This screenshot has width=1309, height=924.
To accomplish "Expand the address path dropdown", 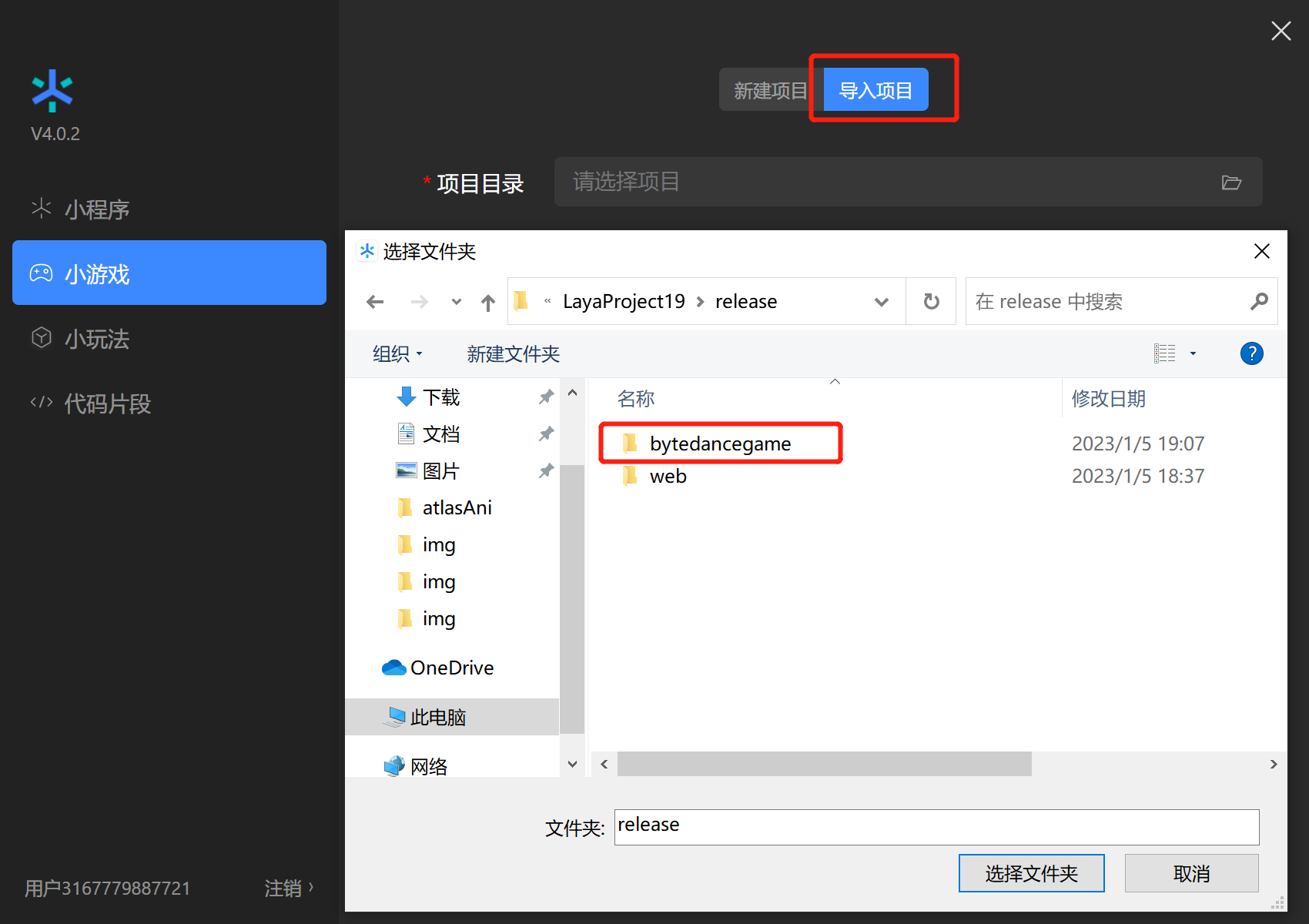I will point(882,302).
